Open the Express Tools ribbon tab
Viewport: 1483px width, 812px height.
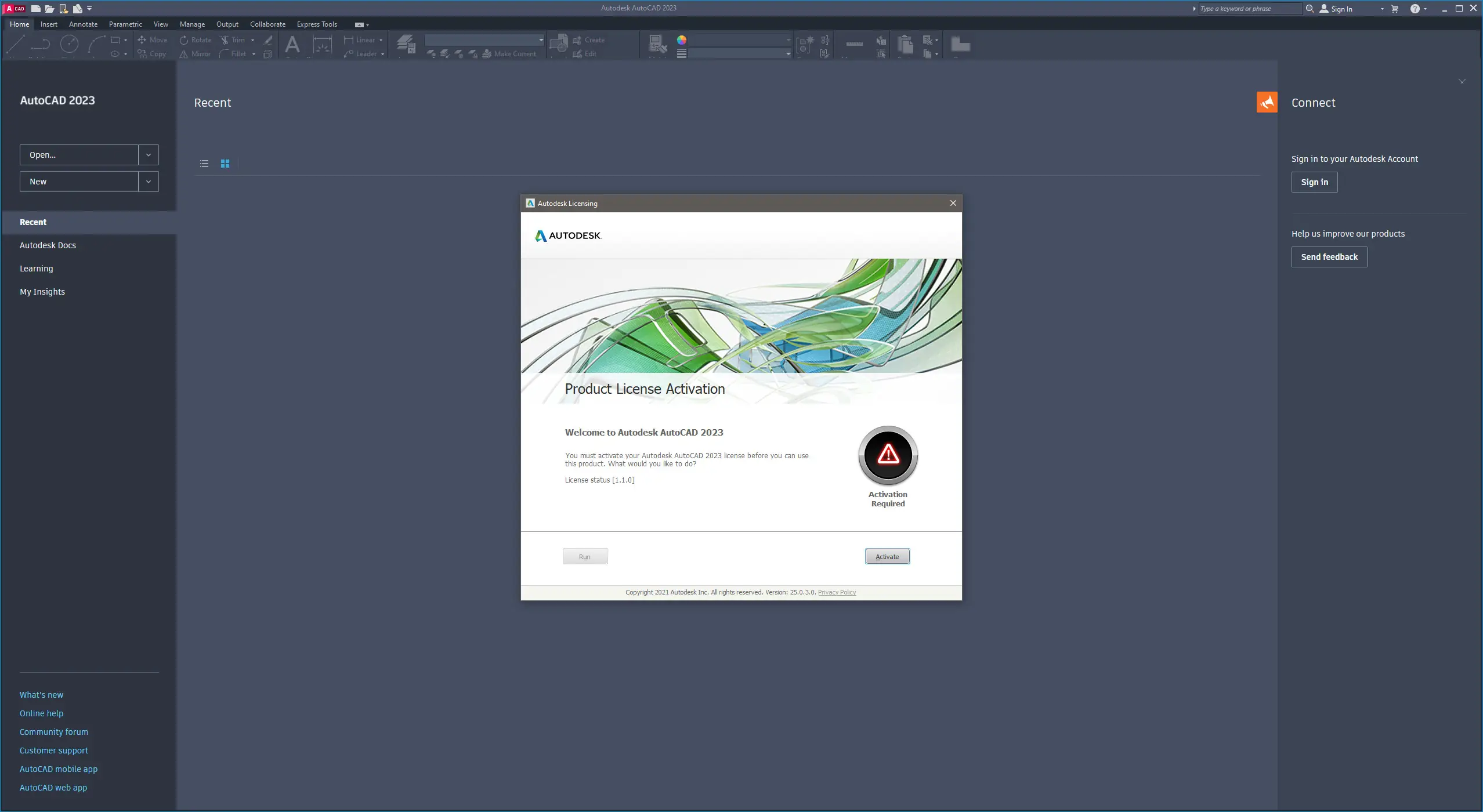[x=317, y=24]
